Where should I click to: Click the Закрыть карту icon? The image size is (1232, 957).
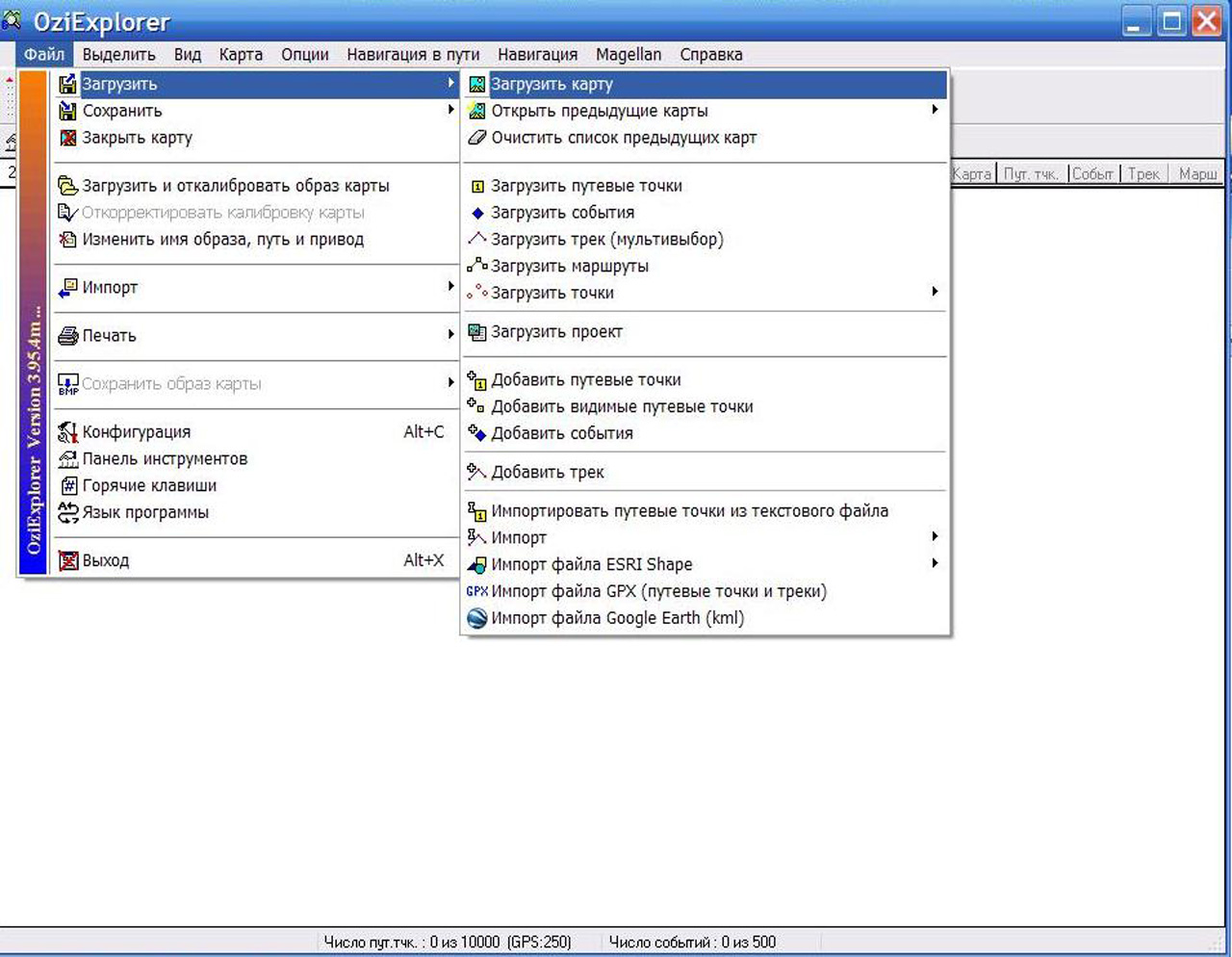point(67,138)
